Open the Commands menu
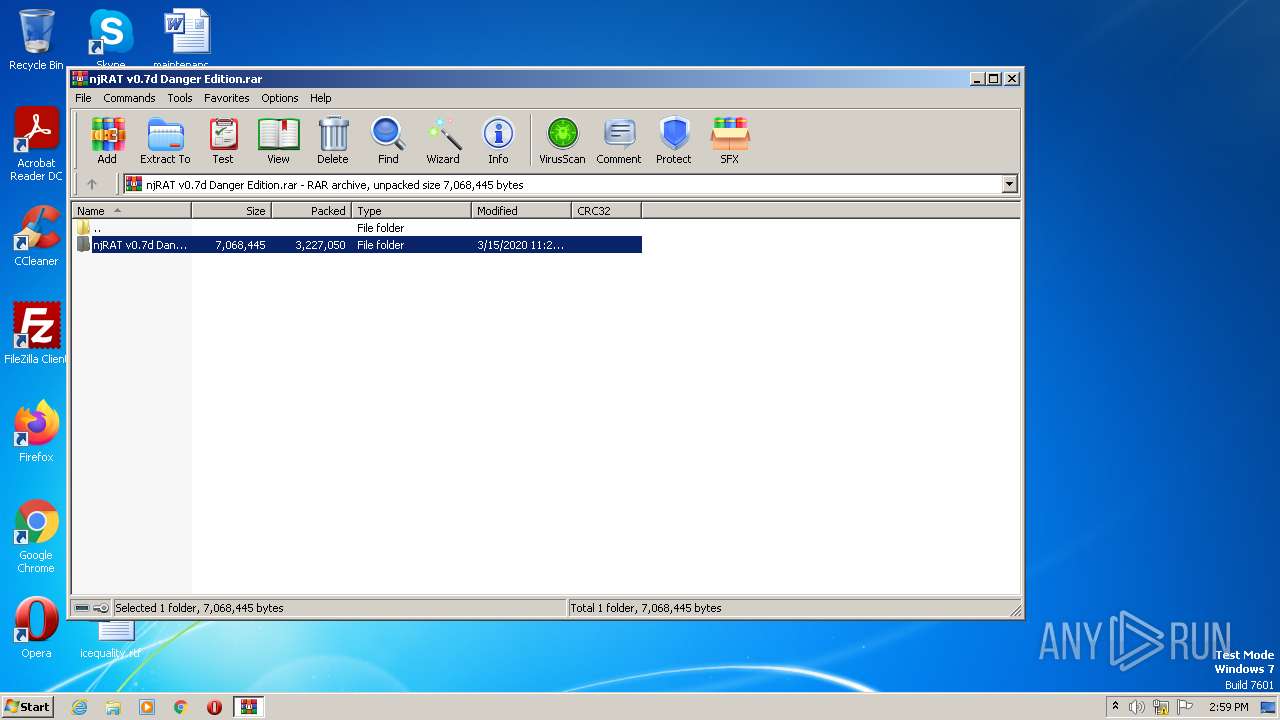This screenshot has width=1280, height=720. click(129, 98)
